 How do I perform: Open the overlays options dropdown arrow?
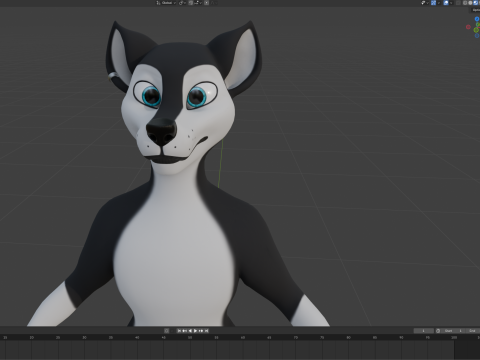point(451,3)
